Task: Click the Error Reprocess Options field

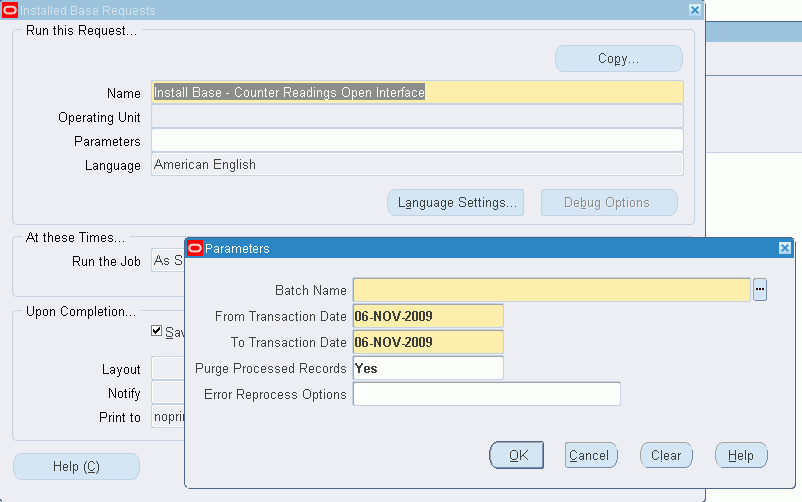Action: [486, 394]
